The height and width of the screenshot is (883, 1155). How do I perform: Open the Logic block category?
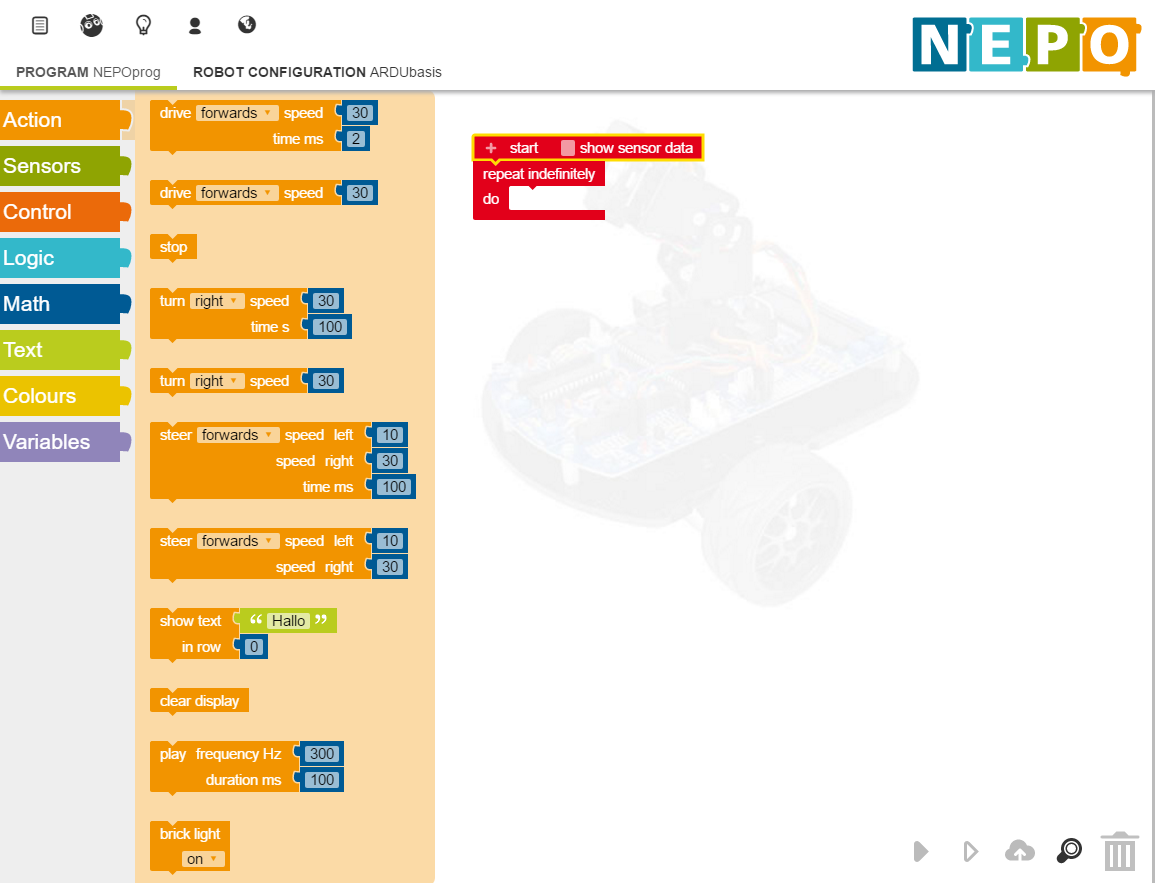(x=65, y=258)
